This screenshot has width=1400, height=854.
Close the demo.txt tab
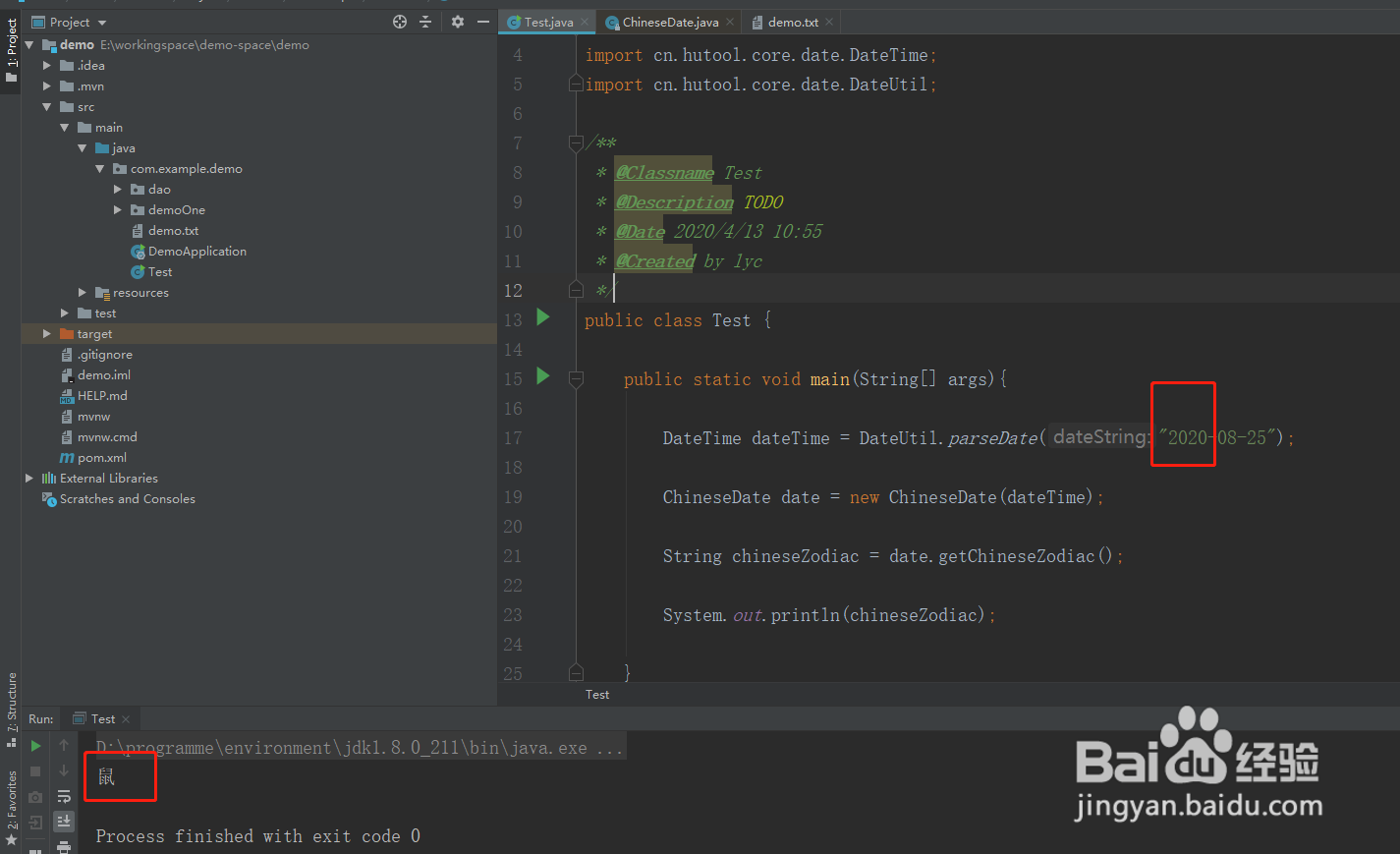click(x=829, y=22)
